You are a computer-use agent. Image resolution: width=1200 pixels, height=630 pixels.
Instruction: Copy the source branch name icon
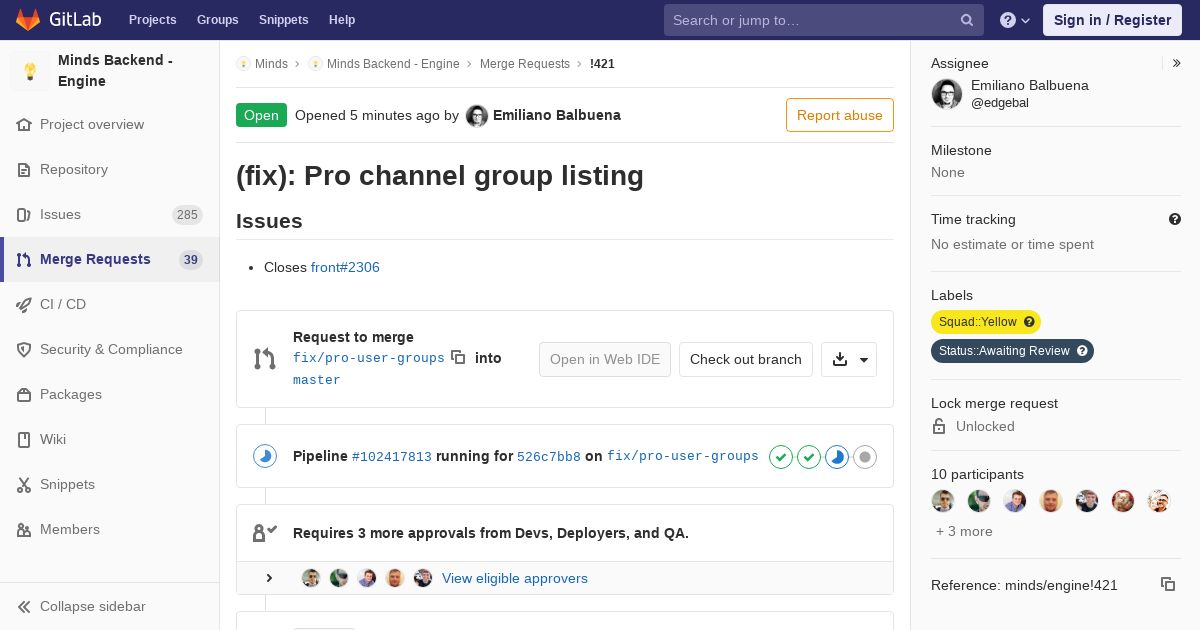pyautogui.click(x=458, y=357)
